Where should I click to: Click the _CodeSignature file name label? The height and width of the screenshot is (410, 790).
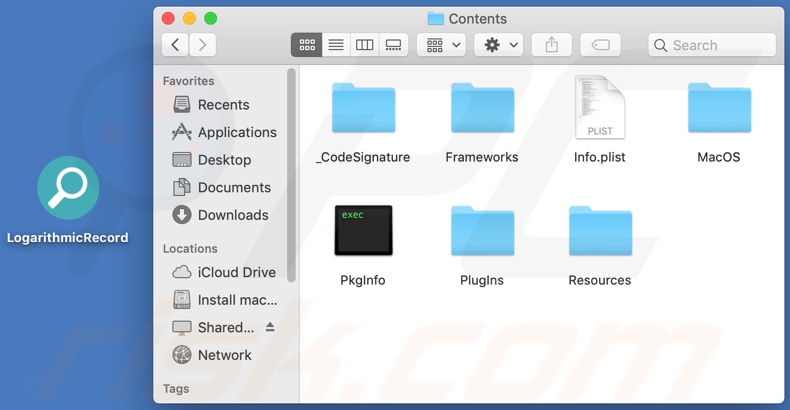(363, 157)
